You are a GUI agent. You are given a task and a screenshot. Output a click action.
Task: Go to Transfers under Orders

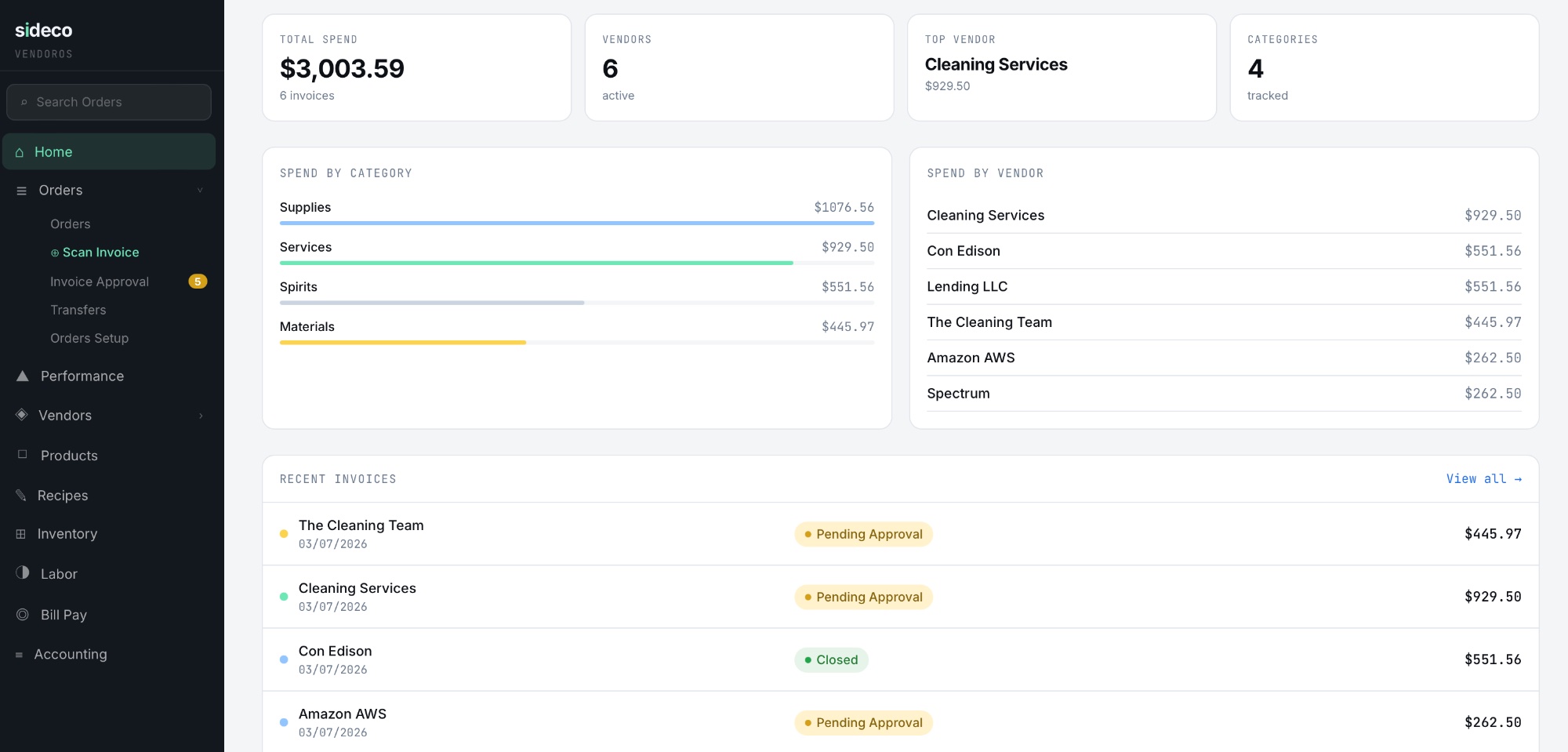pyautogui.click(x=78, y=310)
